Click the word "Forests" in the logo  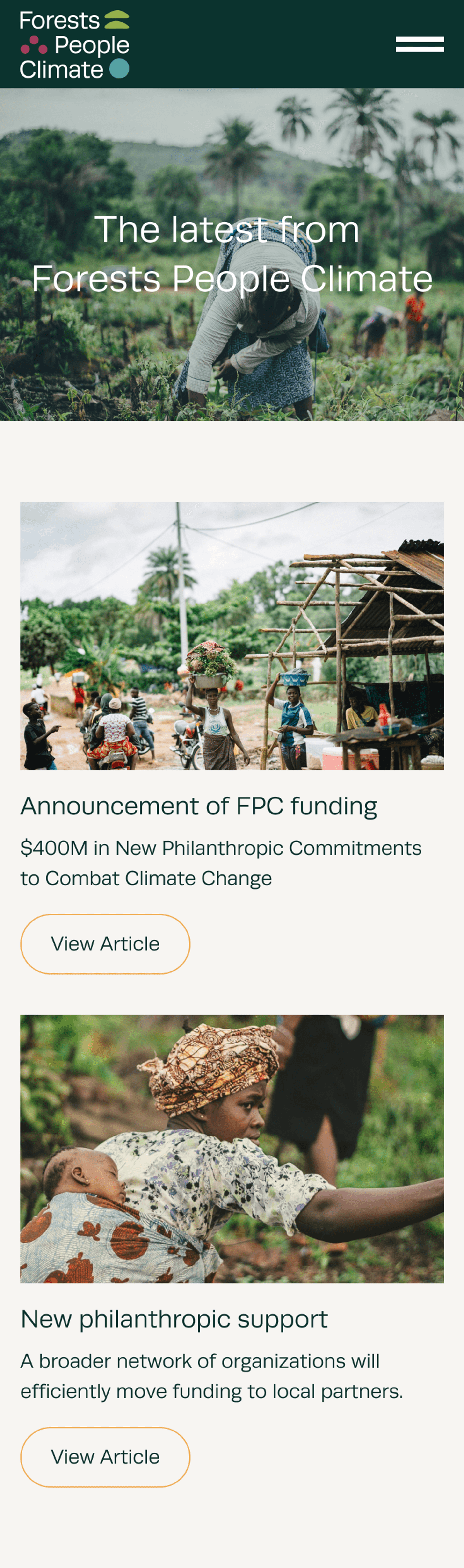tap(59, 21)
